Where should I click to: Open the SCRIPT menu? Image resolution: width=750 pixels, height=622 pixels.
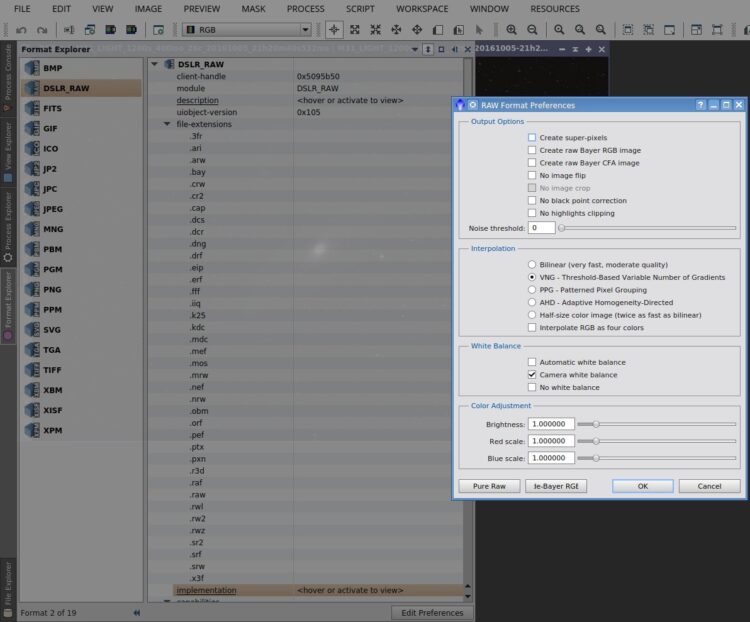[x=360, y=9]
